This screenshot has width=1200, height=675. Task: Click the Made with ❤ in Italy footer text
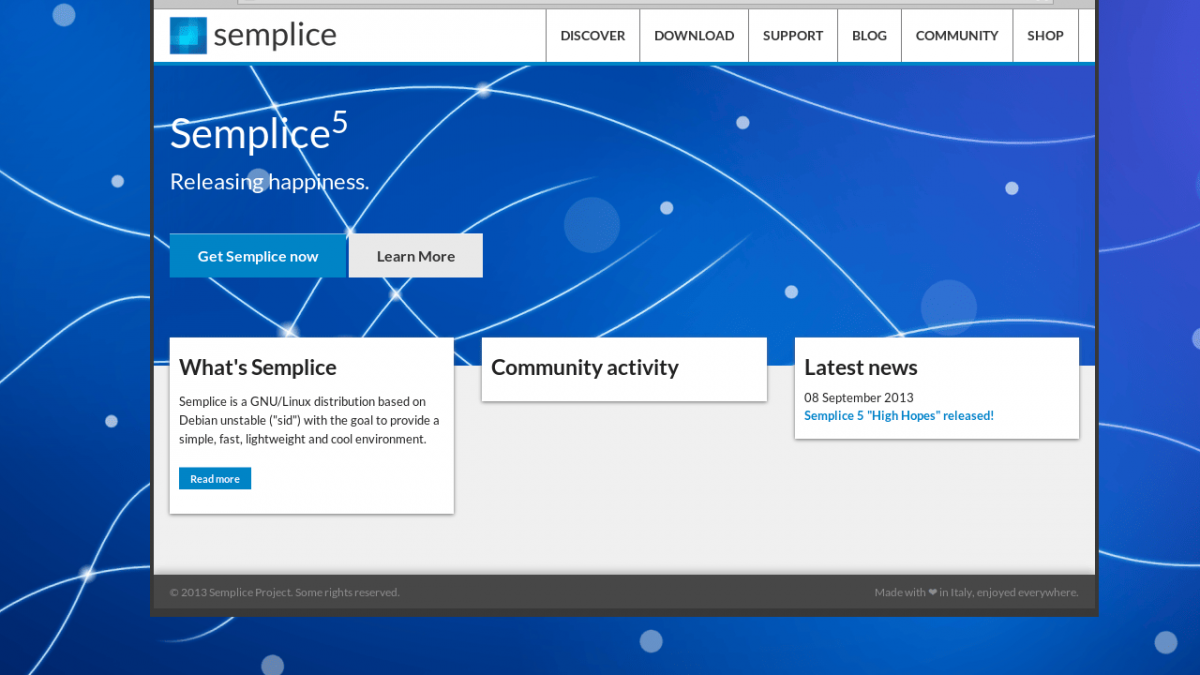[x=976, y=593]
